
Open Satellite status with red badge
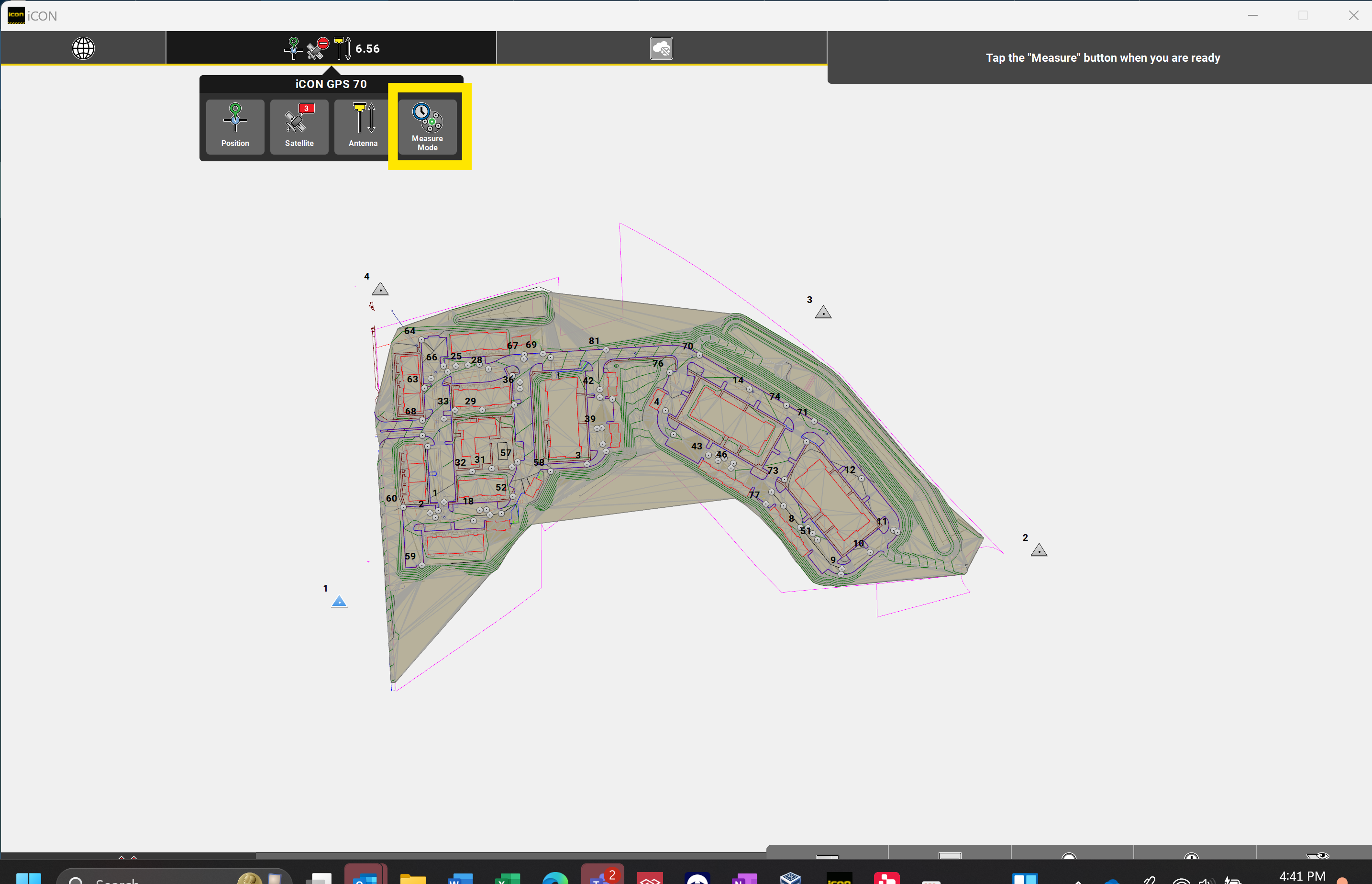[299, 126]
